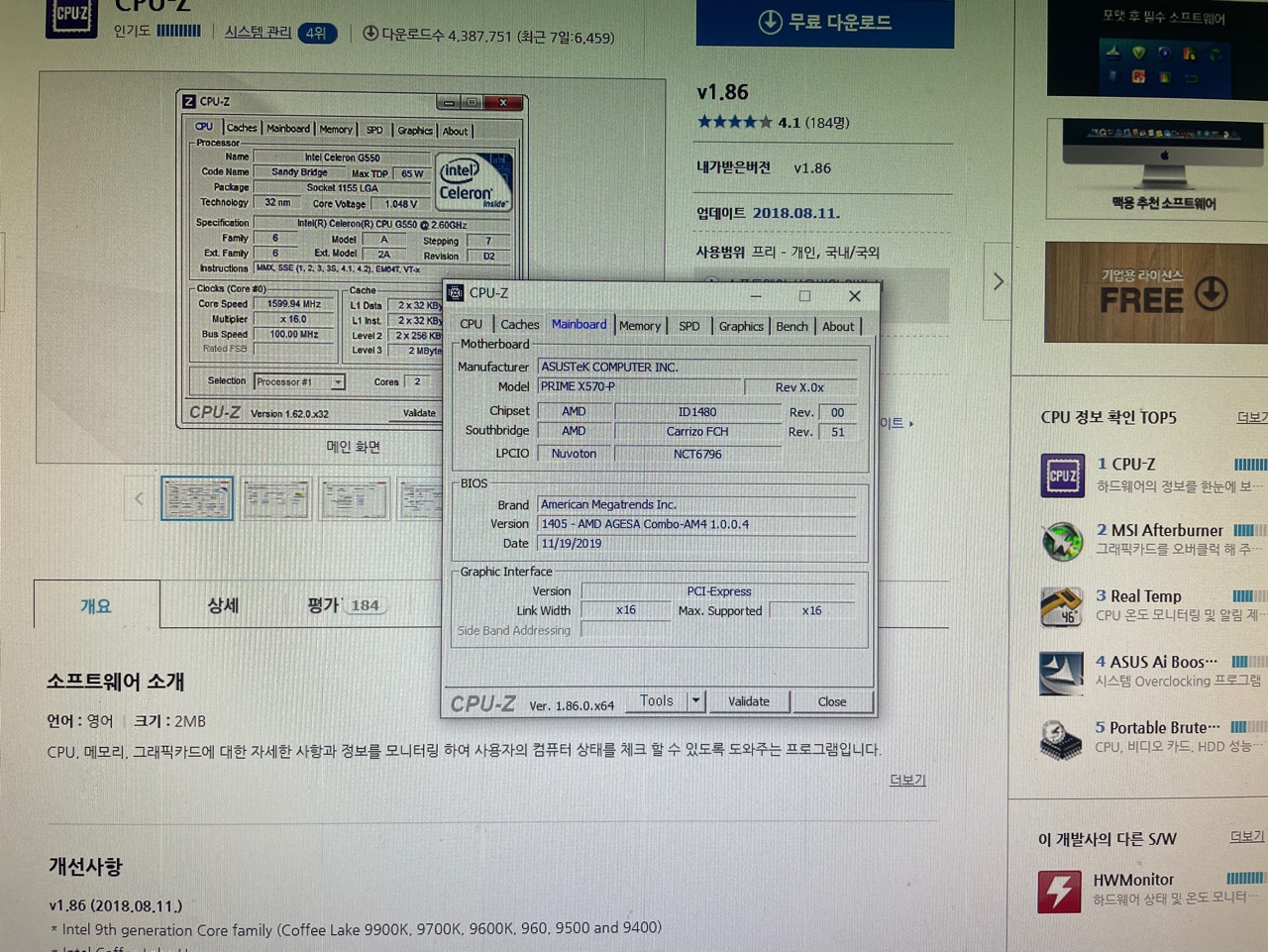Click the Model field PRIME X570-P
This screenshot has height=952, width=1268.
pyautogui.click(x=639, y=386)
